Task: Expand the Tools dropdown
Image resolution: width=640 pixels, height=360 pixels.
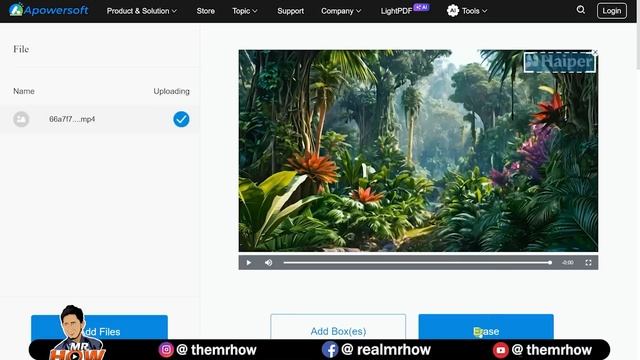Action: tap(474, 11)
